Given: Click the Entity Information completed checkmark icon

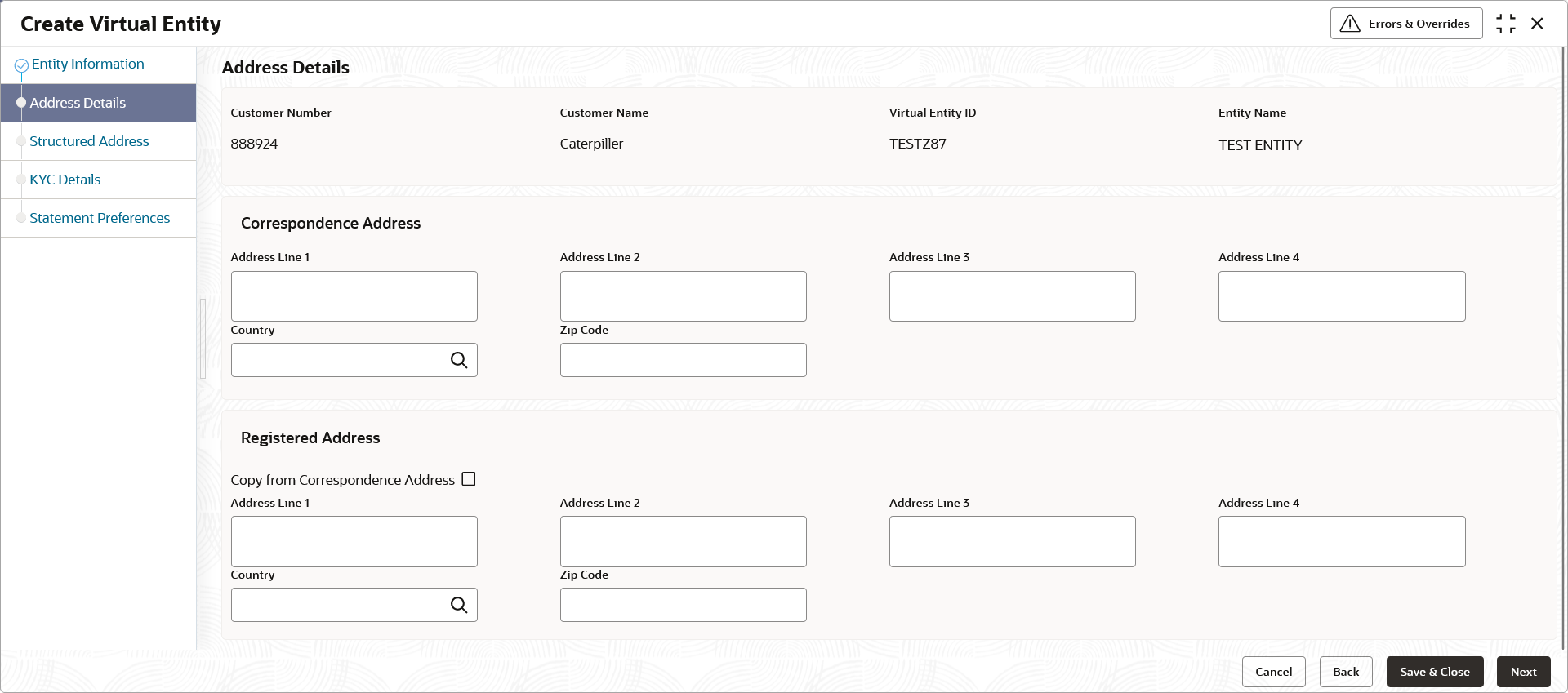Looking at the screenshot, I should (22, 65).
